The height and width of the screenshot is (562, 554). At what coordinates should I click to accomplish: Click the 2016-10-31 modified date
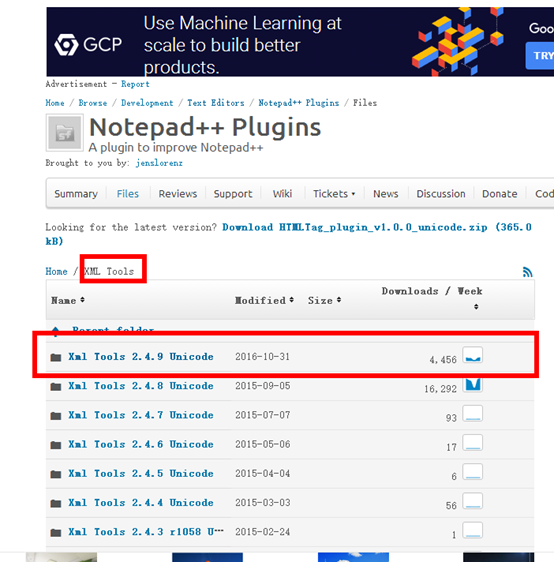pos(262,357)
